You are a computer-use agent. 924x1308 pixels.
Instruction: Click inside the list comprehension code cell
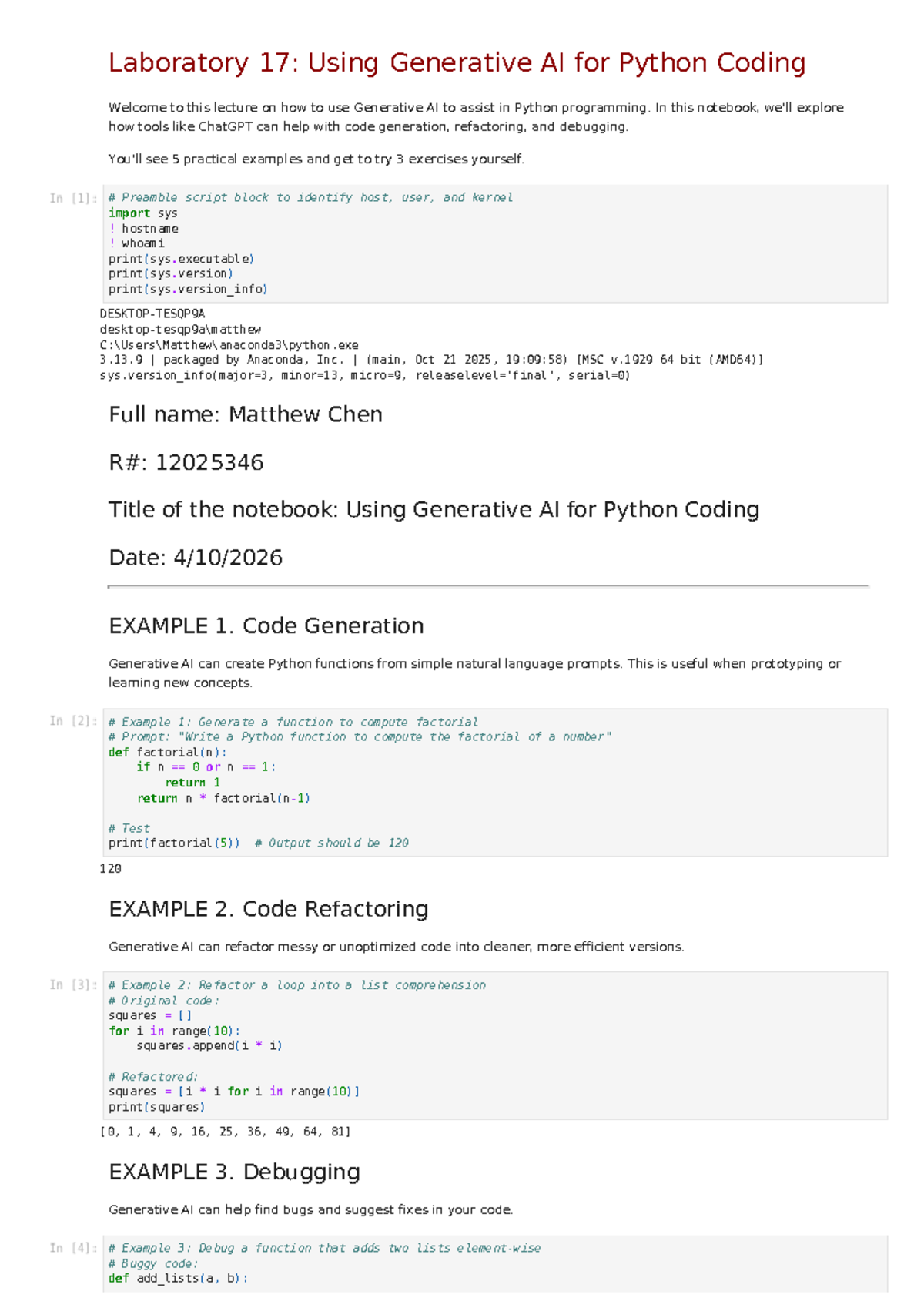(494, 1045)
